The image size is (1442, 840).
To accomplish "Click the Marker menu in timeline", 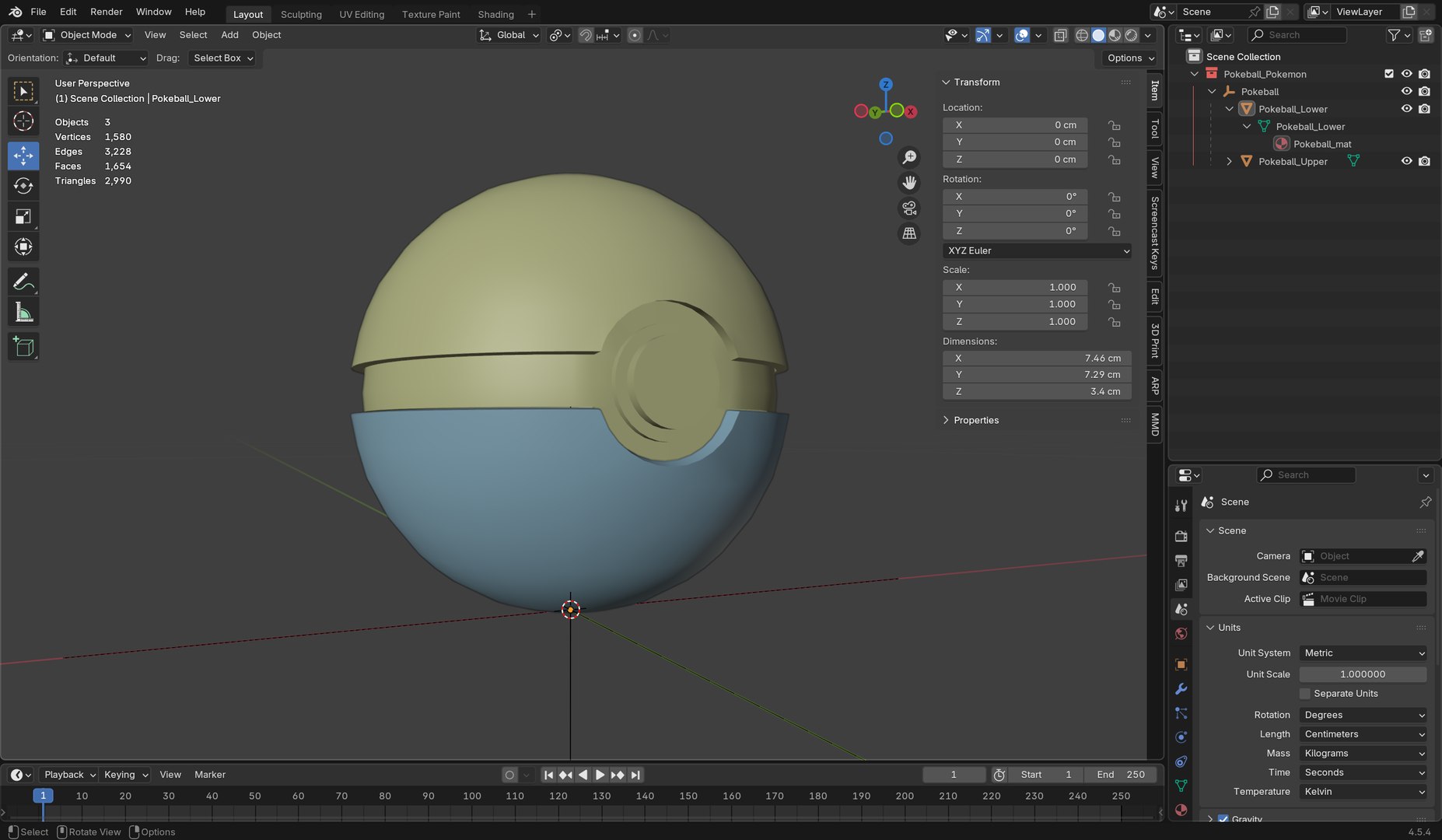I will [x=210, y=775].
